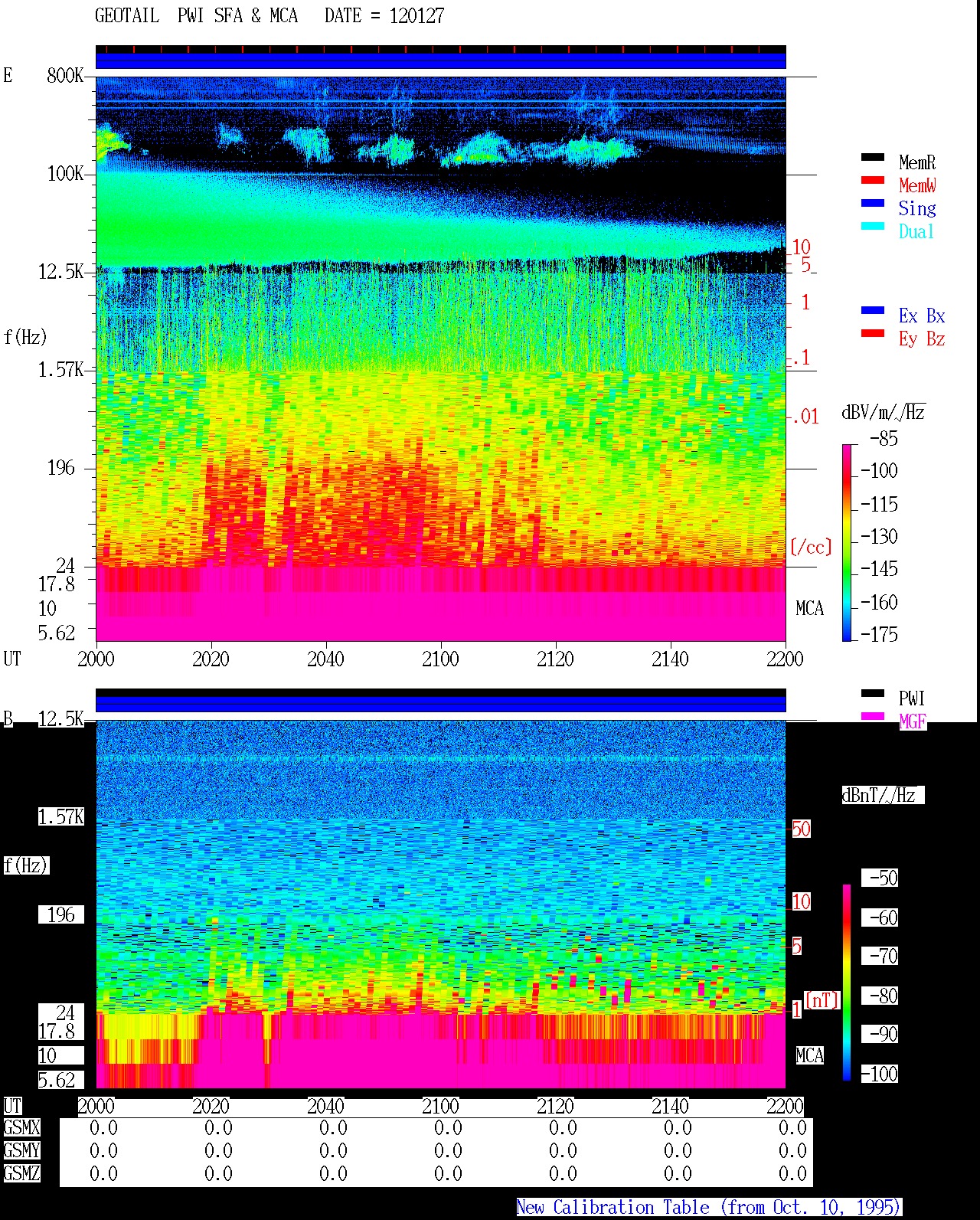Click the -85 color scale value

point(884,439)
